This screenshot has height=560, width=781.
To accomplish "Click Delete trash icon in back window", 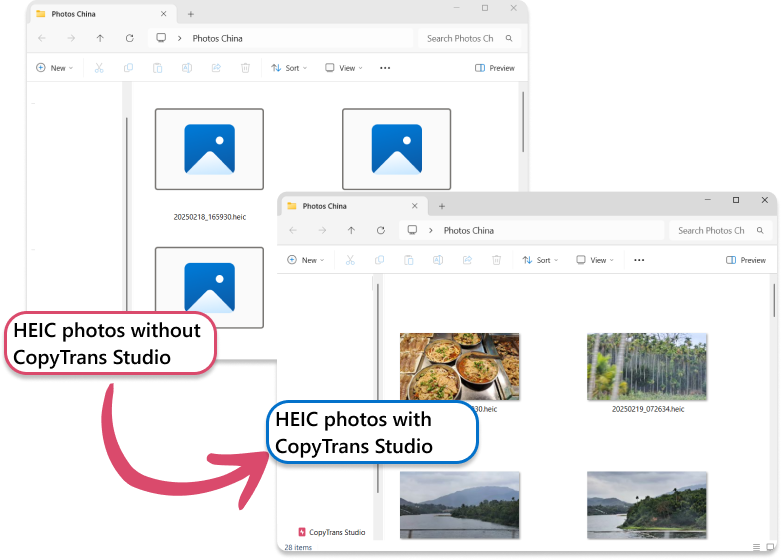I will (246, 68).
